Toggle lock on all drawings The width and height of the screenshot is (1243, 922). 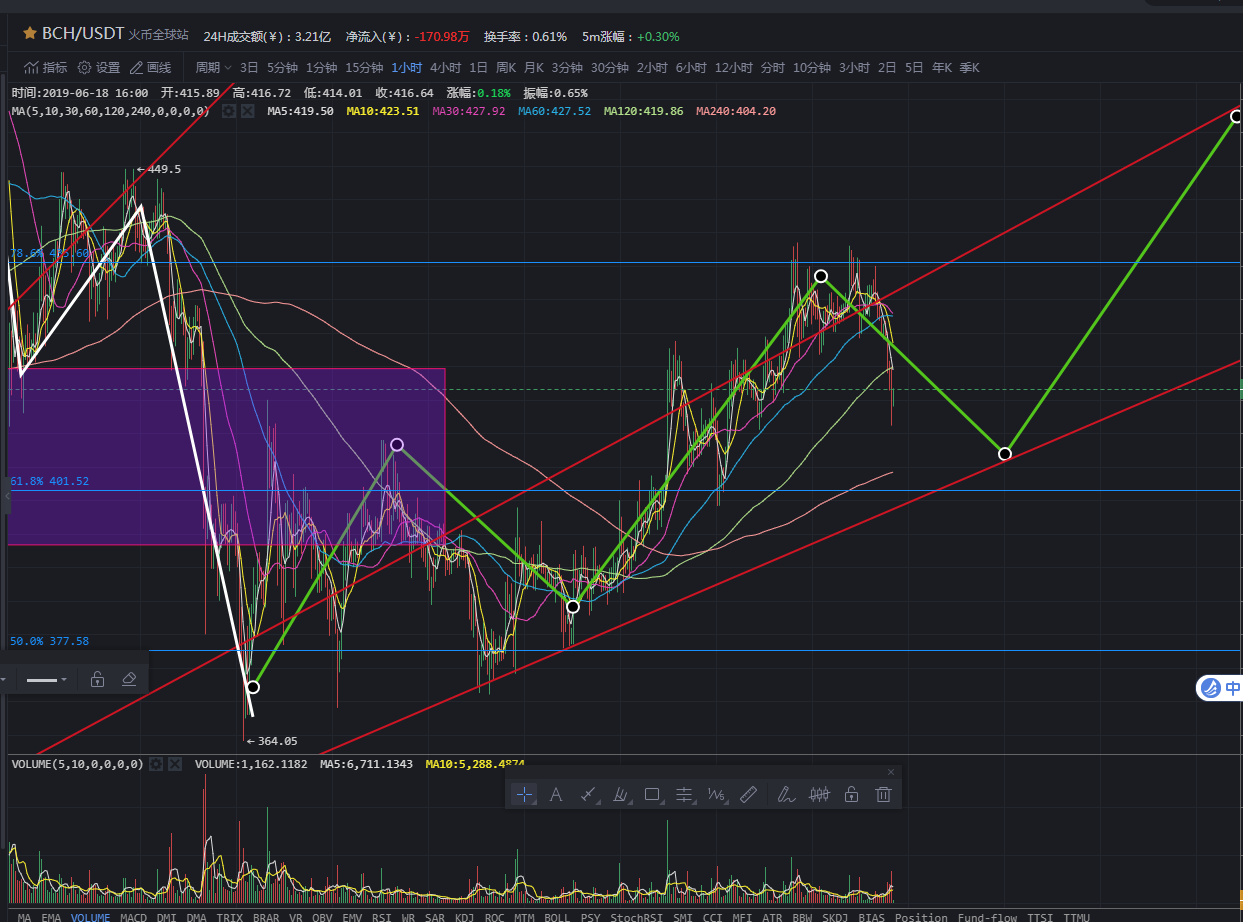pos(851,795)
